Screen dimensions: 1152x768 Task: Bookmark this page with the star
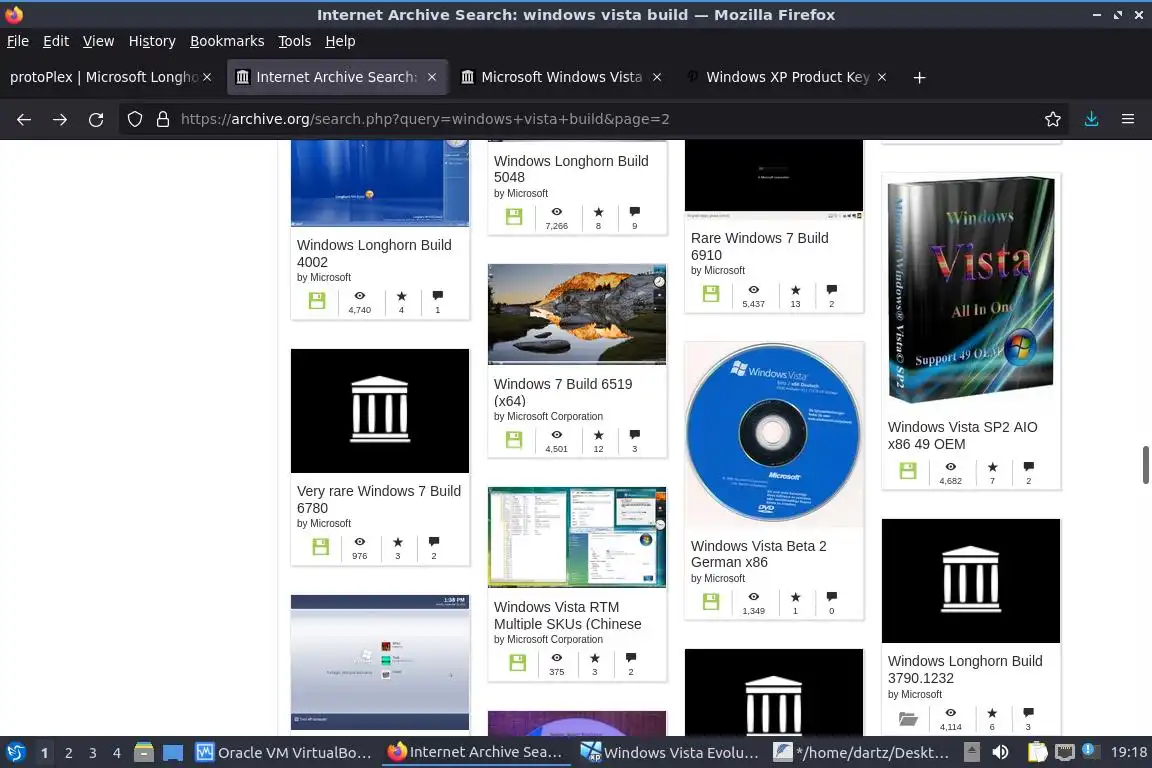tap(1053, 119)
